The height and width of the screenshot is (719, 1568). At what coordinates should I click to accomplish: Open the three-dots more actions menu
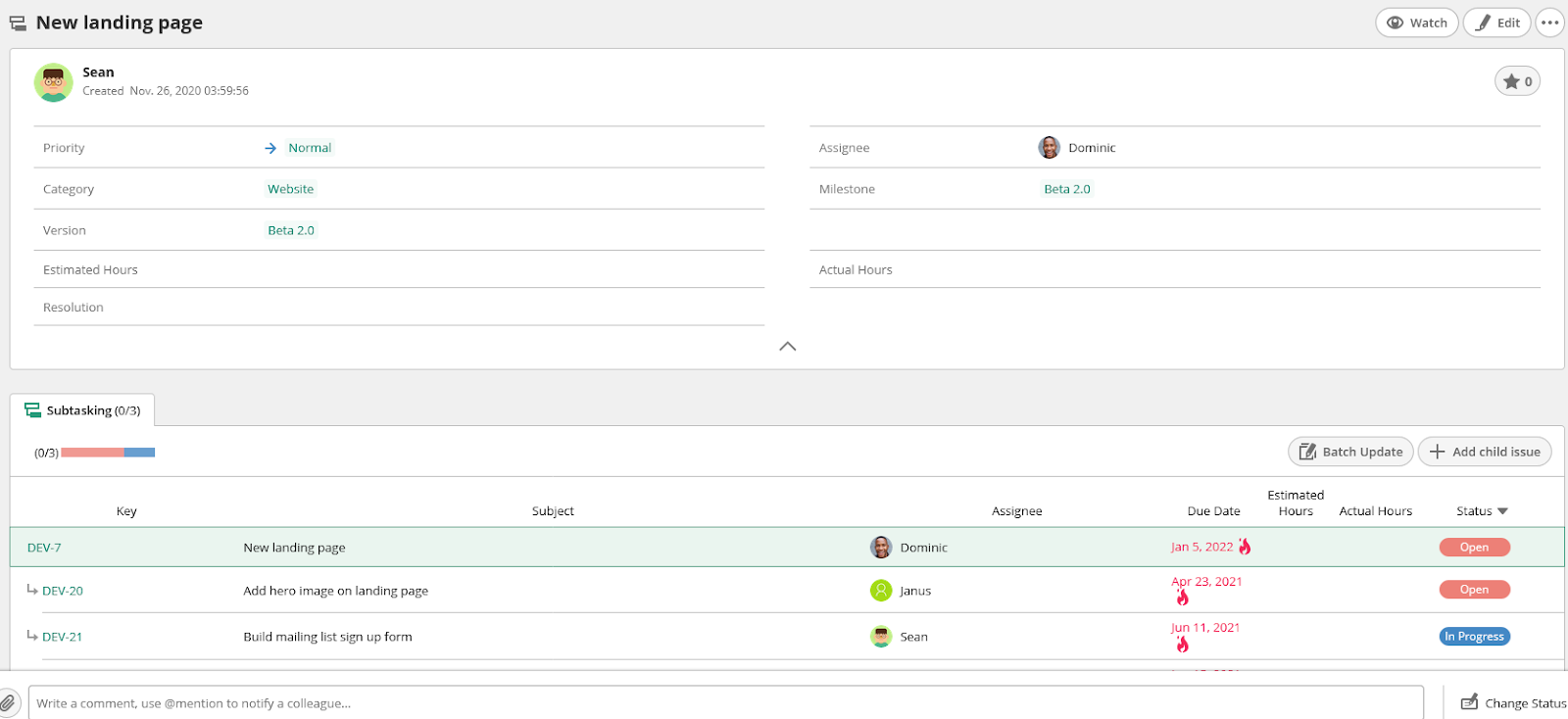pyautogui.click(x=1549, y=23)
